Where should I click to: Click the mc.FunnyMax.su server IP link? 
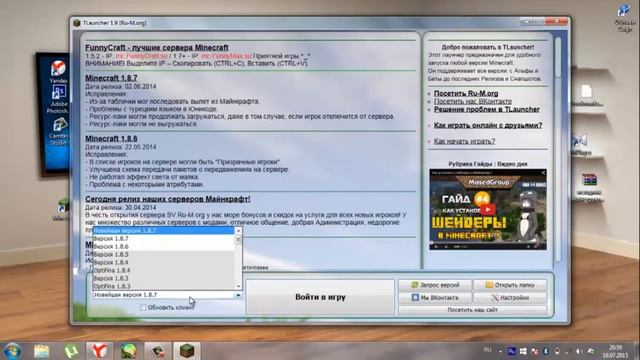point(227,56)
